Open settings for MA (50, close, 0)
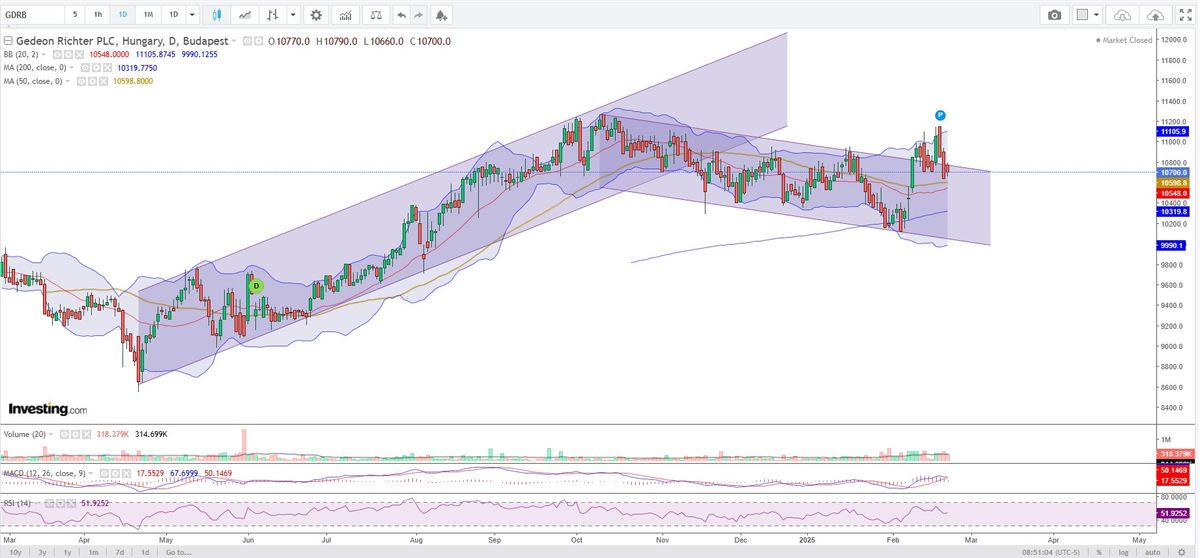 pos(92,81)
